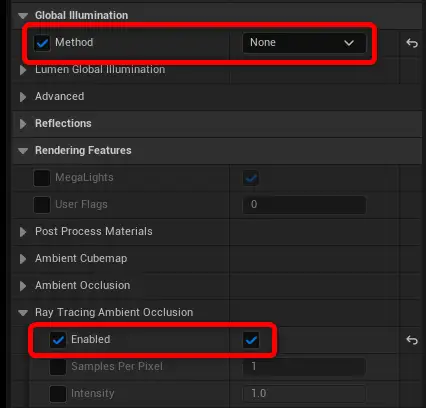Enable the MegaLights override checkbox
Screen dimensions: 426x408
click(42, 178)
